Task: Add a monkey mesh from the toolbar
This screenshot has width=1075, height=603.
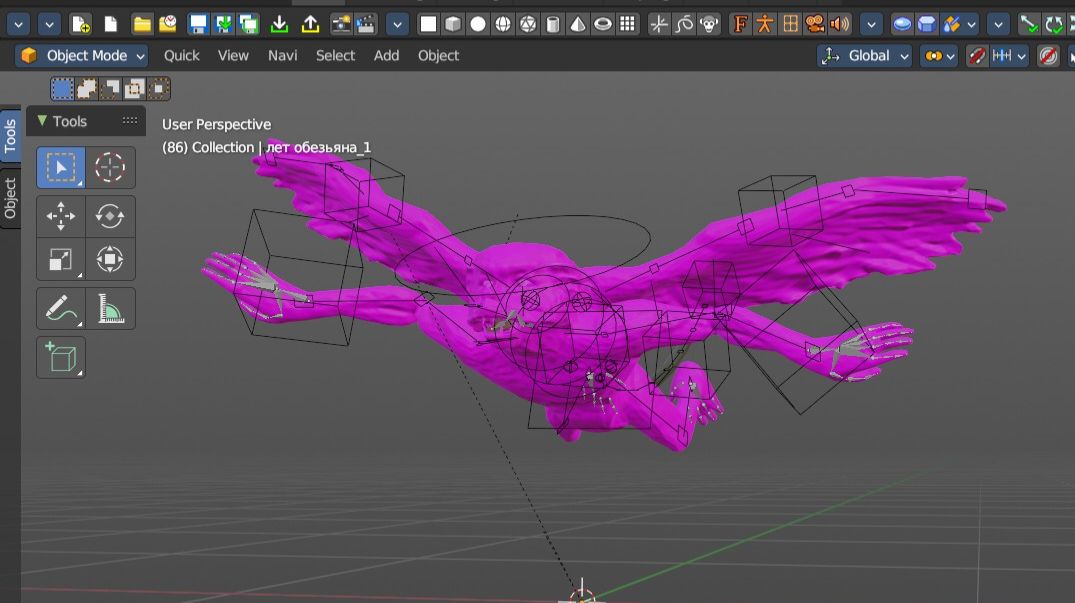Action: (709, 24)
